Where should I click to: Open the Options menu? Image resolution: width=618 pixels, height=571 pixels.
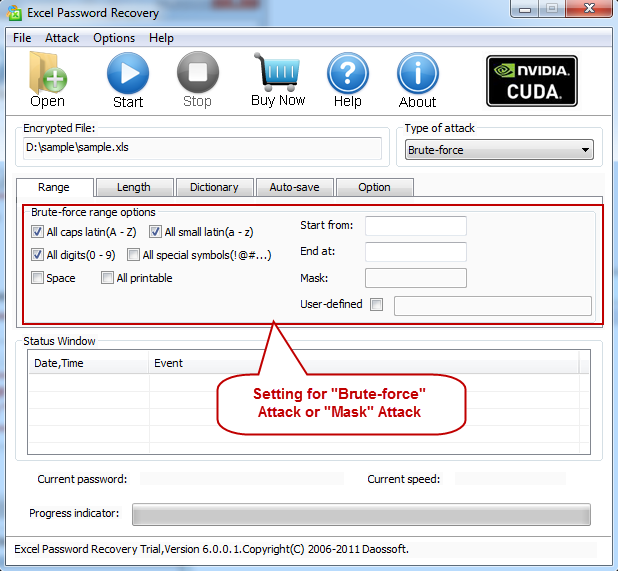click(x=114, y=38)
